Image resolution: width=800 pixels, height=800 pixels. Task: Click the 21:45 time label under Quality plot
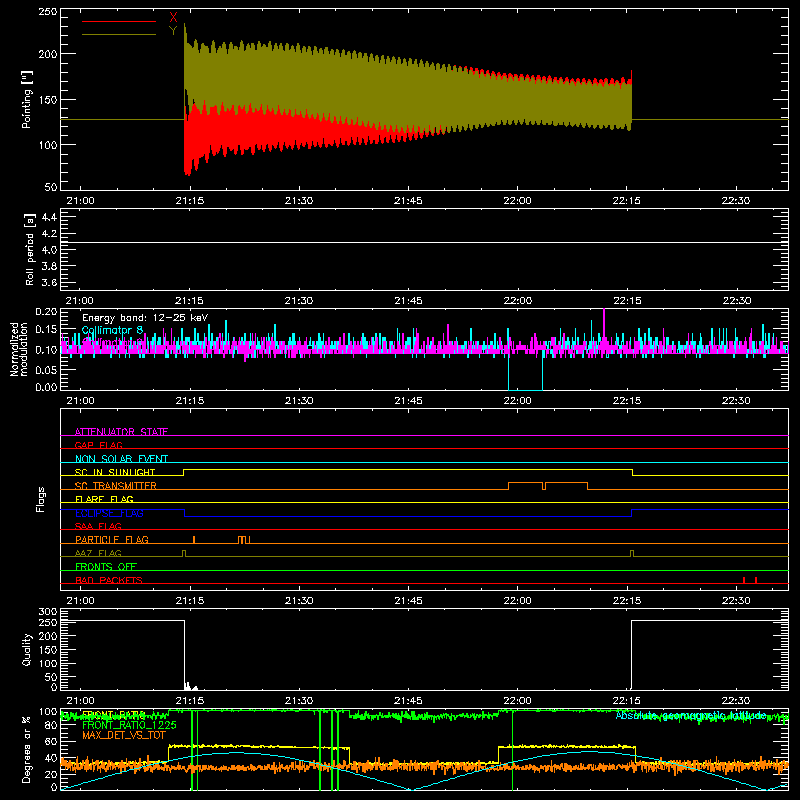[x=408, y=701]
